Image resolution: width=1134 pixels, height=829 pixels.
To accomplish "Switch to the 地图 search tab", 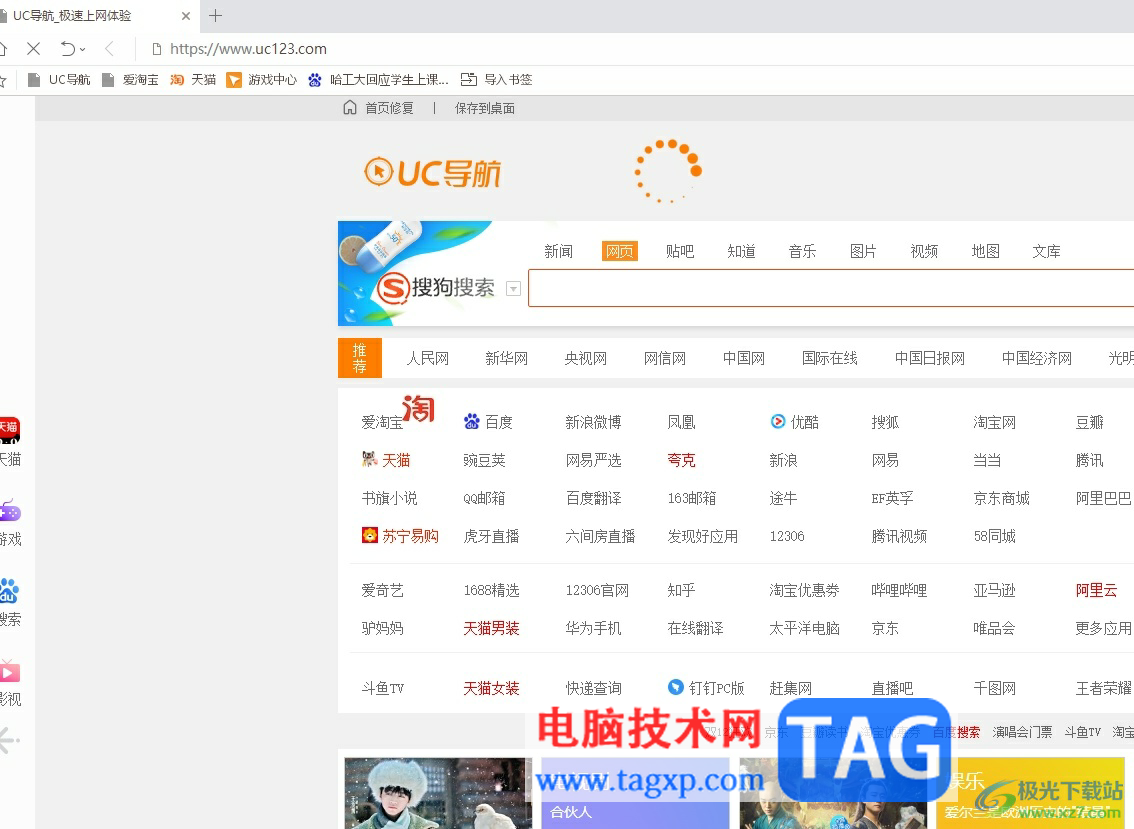I will point(986,251).
